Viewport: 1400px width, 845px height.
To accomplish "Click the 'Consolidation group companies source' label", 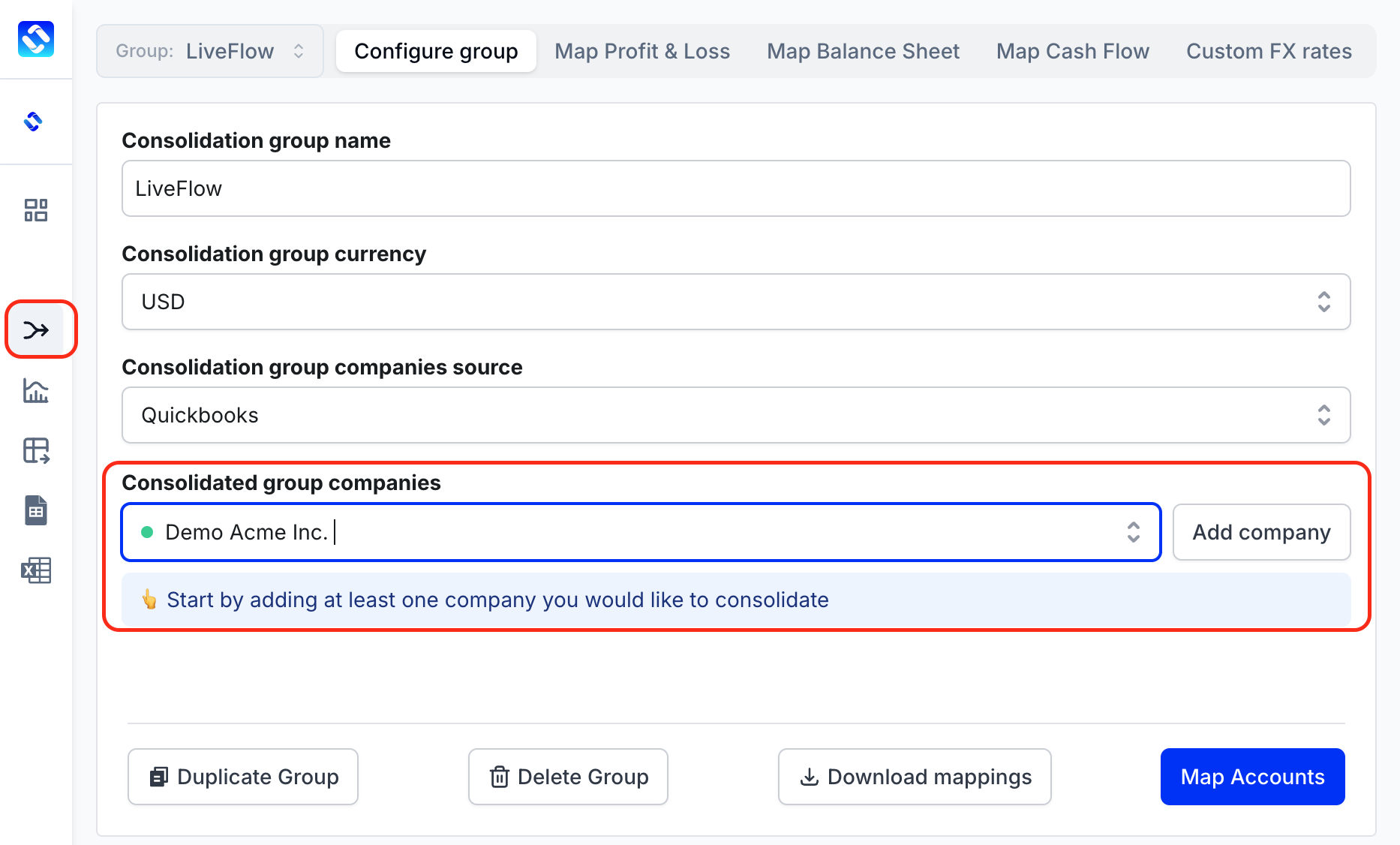I will click(322, 367).
